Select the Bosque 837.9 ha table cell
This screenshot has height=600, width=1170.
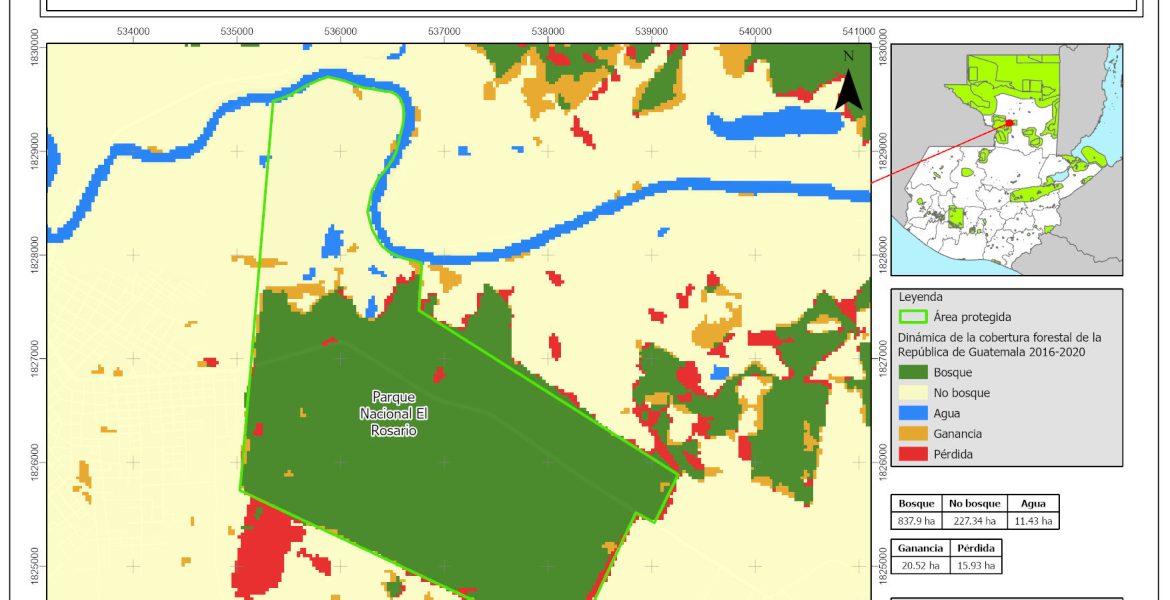tap(916, 520)
